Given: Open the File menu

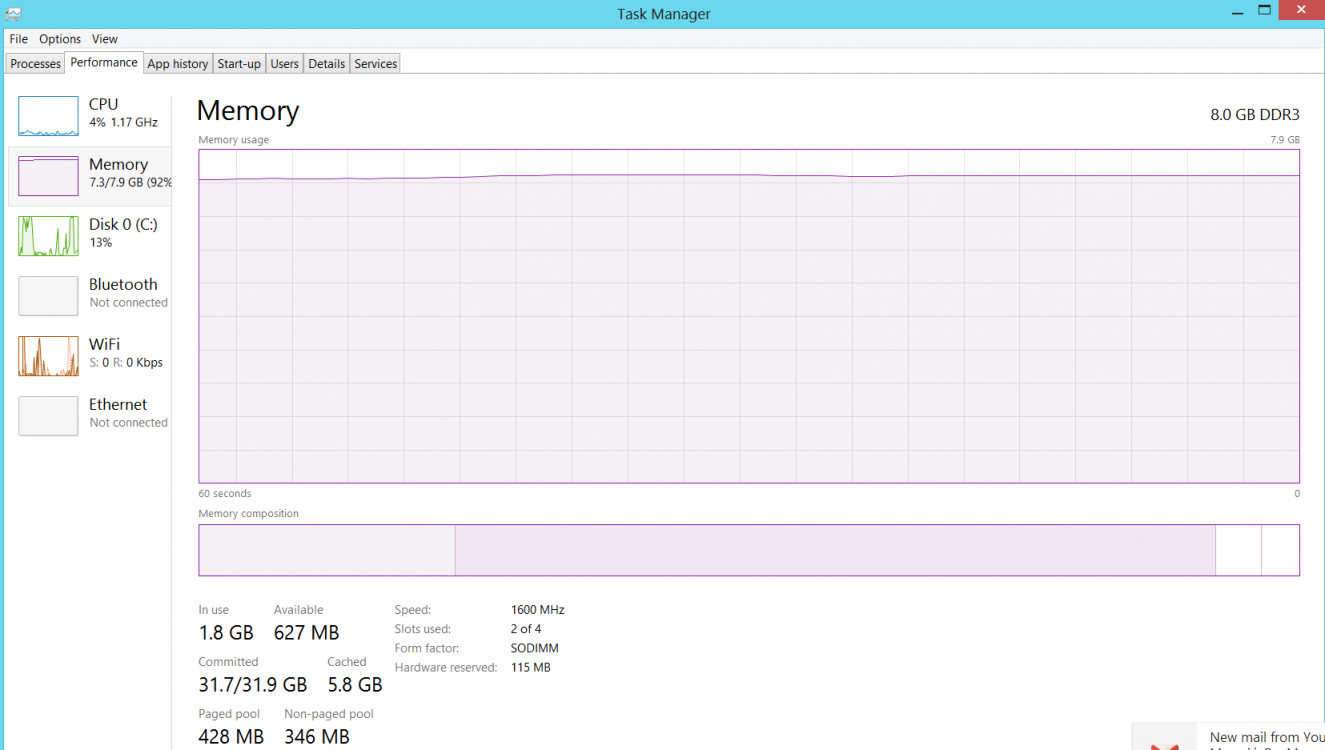Looking at the screenshot, I should coord(18,39).
